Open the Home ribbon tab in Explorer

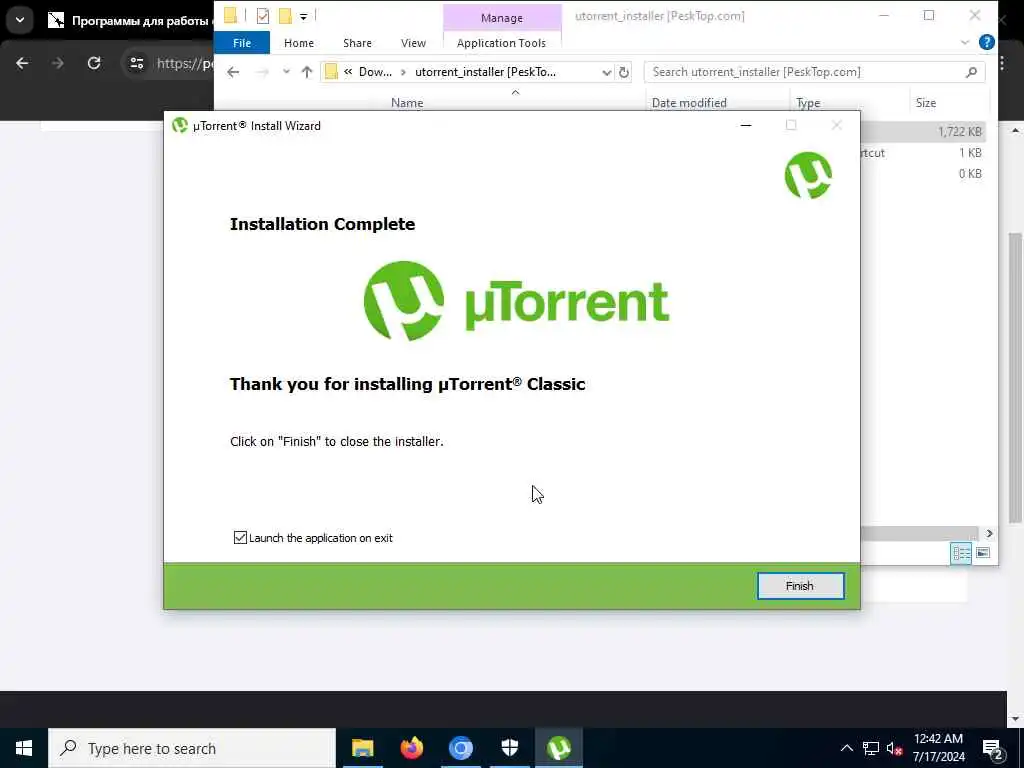point(298,43)
